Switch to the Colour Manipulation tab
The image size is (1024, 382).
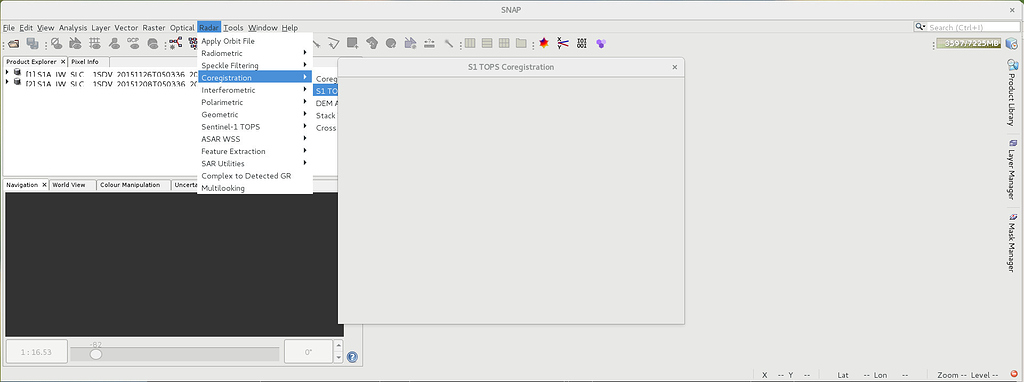[130, 185]
